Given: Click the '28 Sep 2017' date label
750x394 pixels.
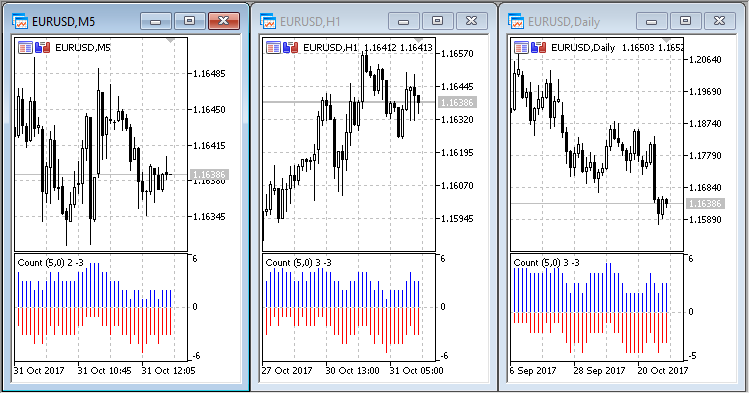Looking at the screenshot, I should click(599, 371).
